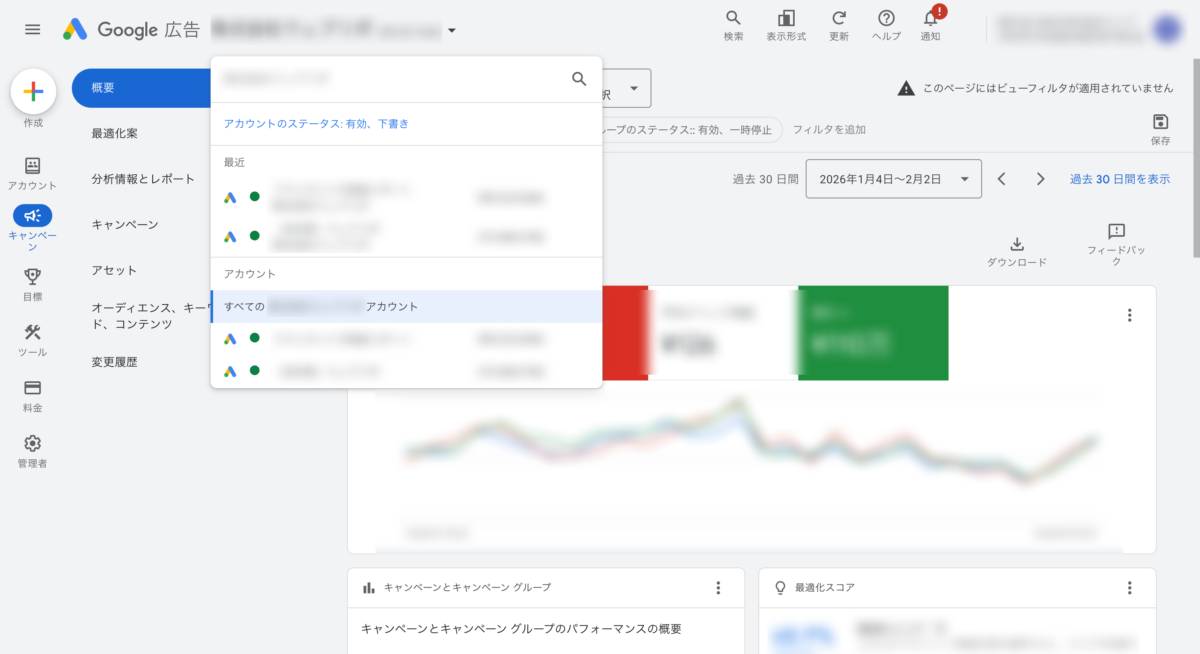
Task: Open the ツール tools sidebar item
Action: [x=32, y=333]
